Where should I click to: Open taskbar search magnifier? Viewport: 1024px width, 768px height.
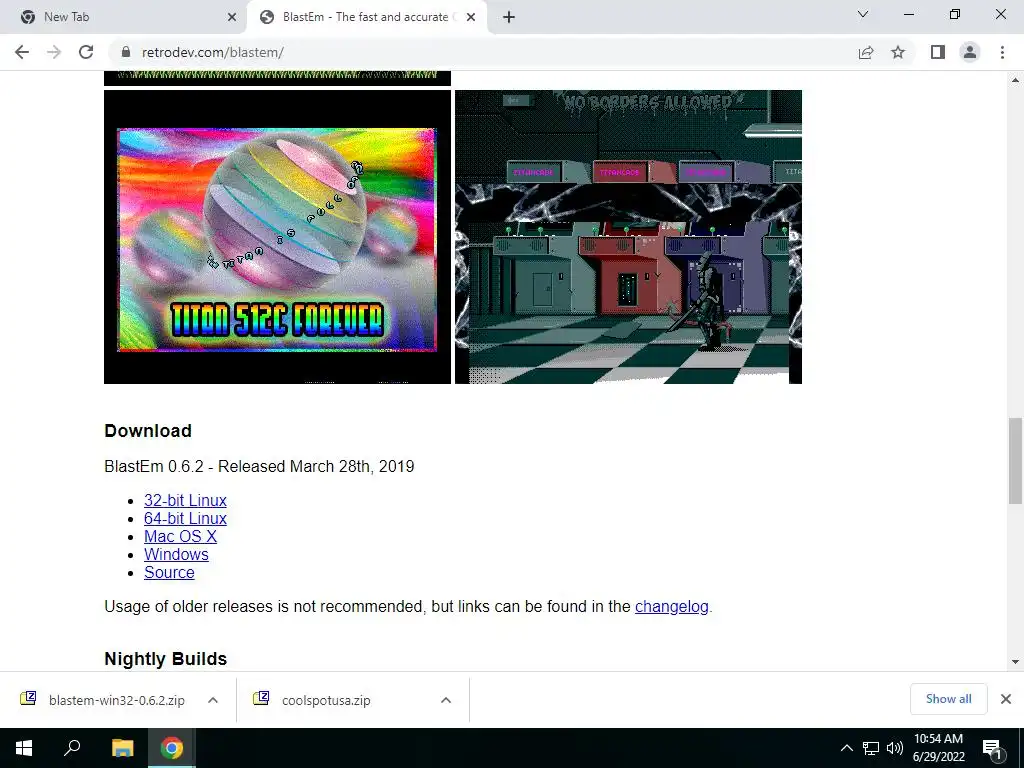[72, 748]
